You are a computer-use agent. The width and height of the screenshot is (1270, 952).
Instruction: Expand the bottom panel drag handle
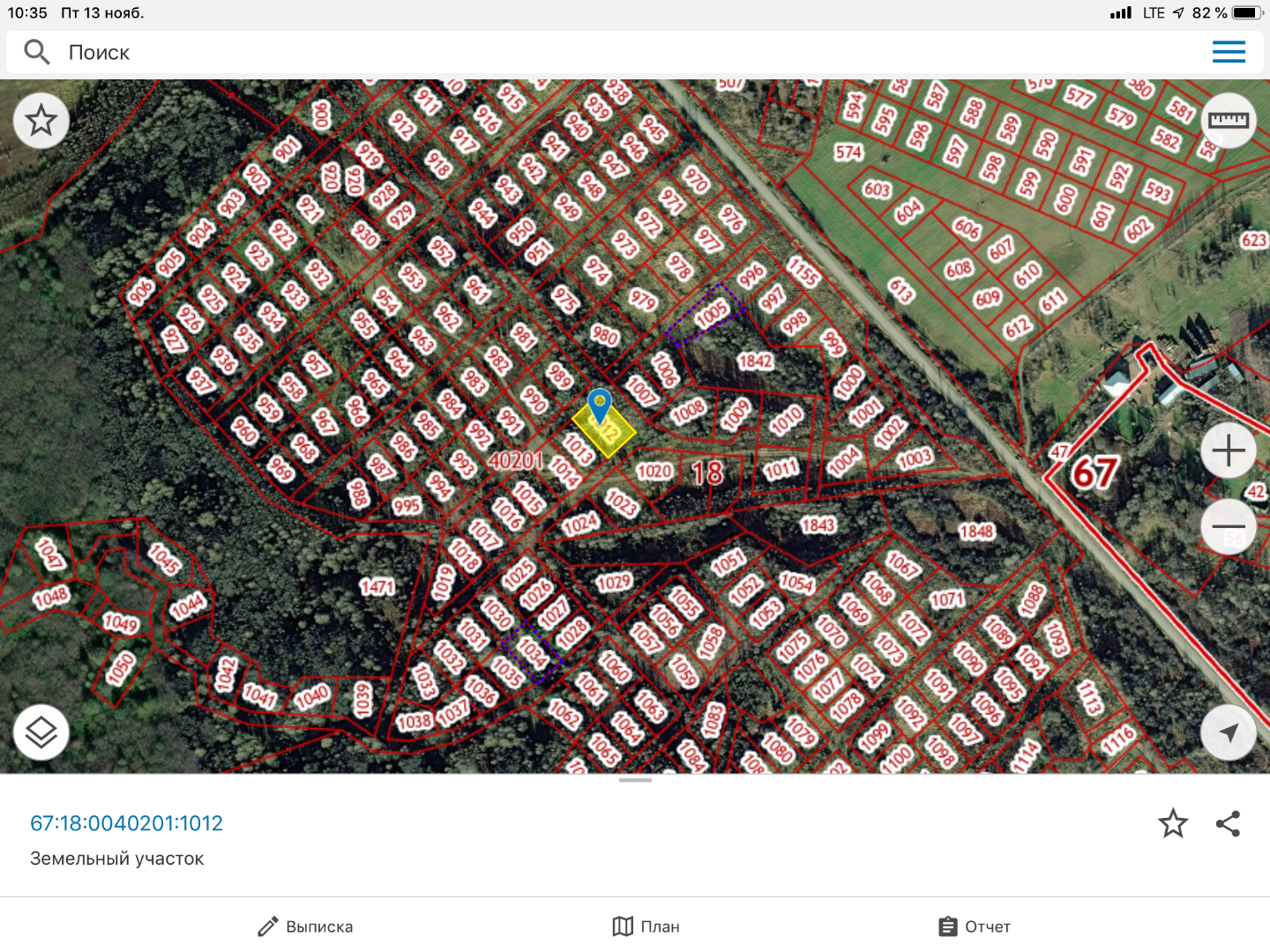click(635, 780)
